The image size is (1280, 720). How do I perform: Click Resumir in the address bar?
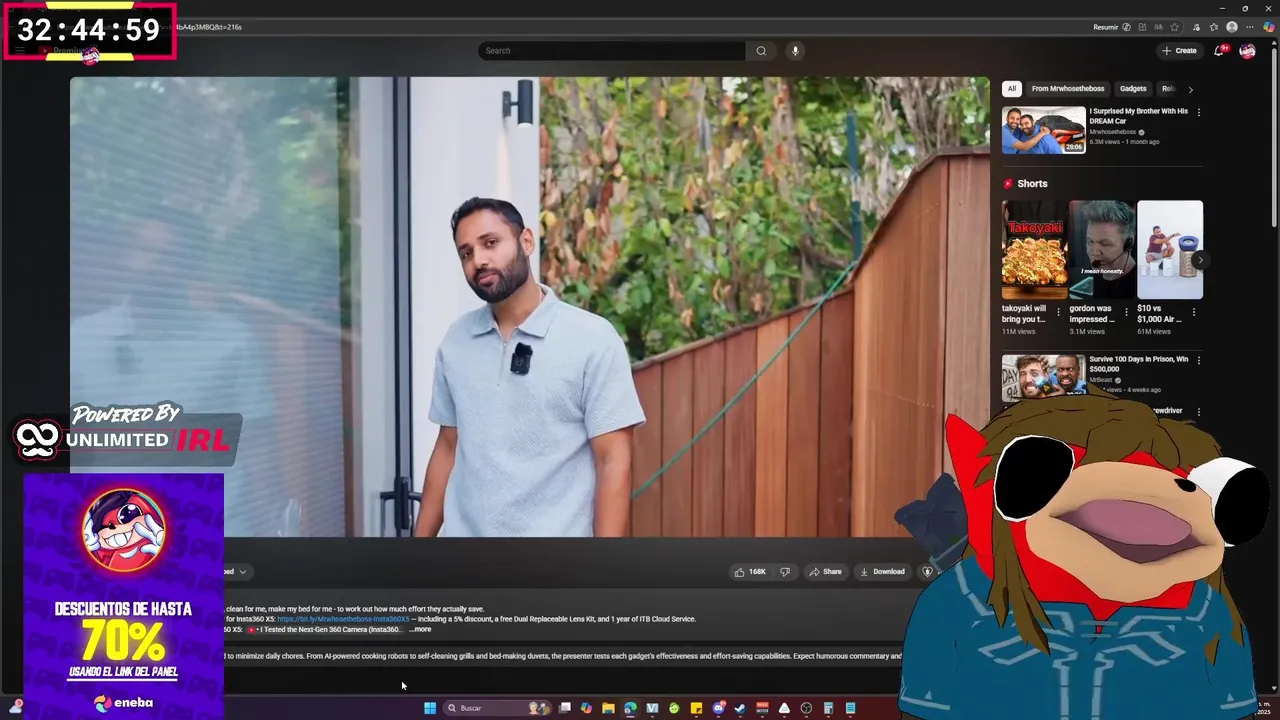tap(1106, 27)
